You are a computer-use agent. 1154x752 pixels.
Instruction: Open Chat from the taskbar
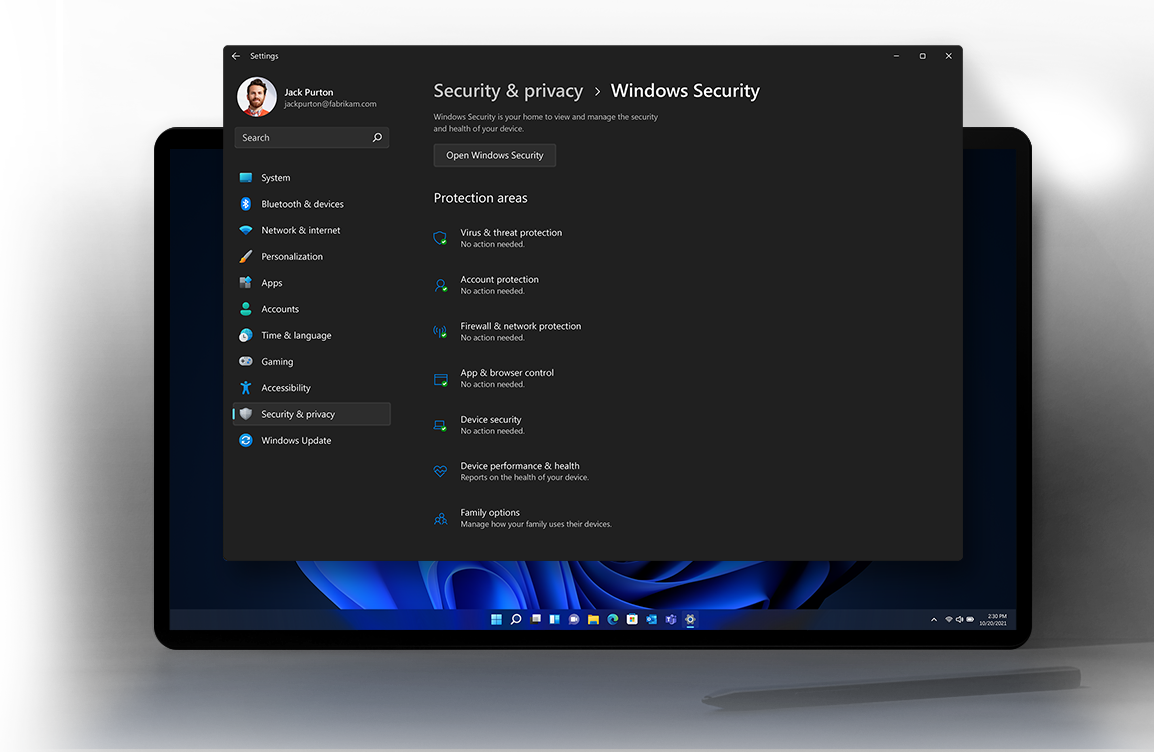(x=574, y=620)
